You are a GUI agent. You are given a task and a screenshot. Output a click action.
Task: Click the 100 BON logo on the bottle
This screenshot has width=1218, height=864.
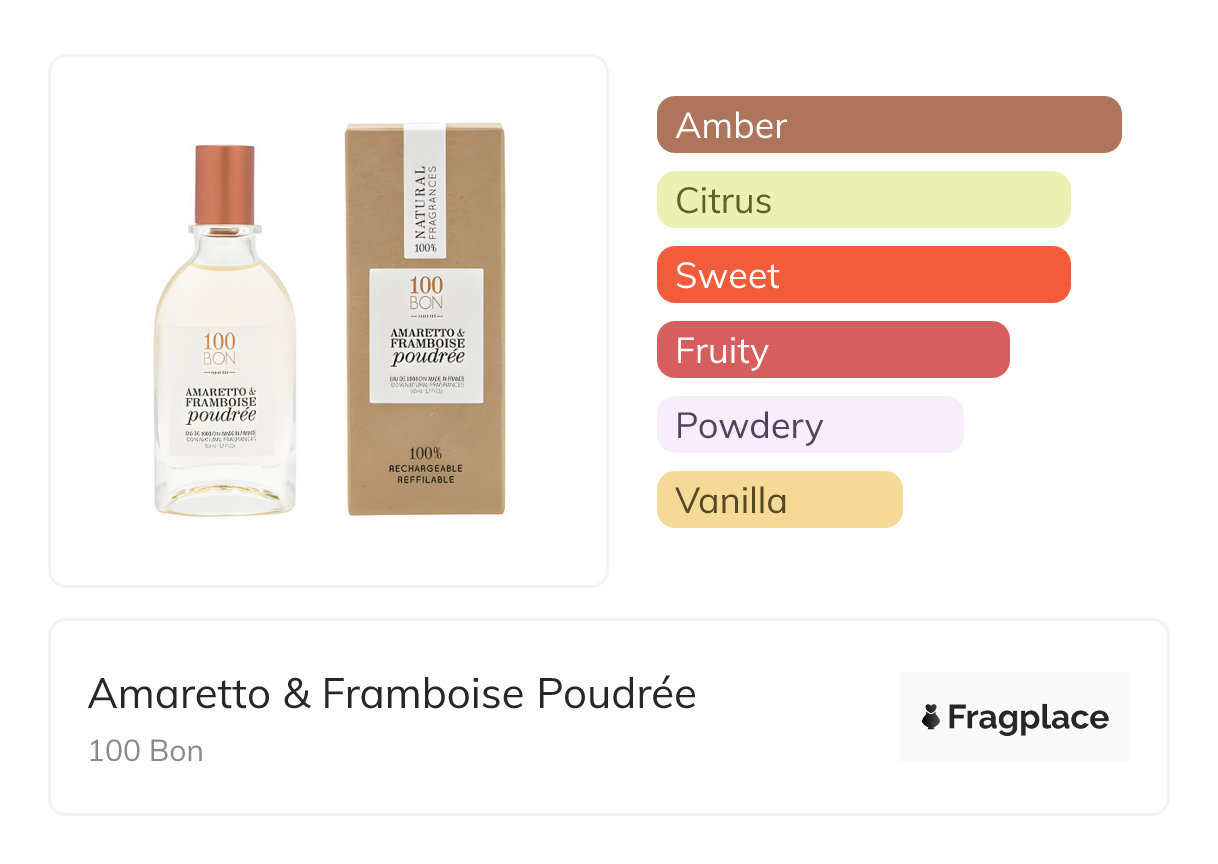pyautogui.click(x=220, y=348)
